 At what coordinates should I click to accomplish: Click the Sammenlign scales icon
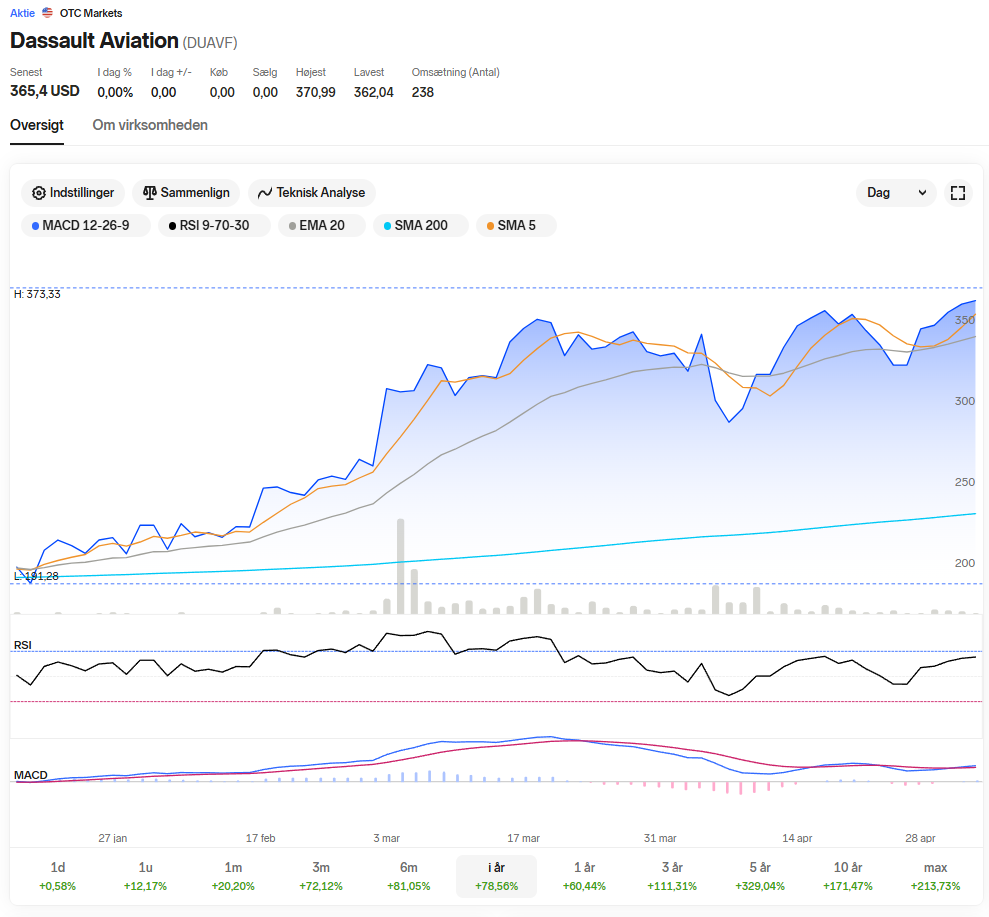[x=149, y=193]
